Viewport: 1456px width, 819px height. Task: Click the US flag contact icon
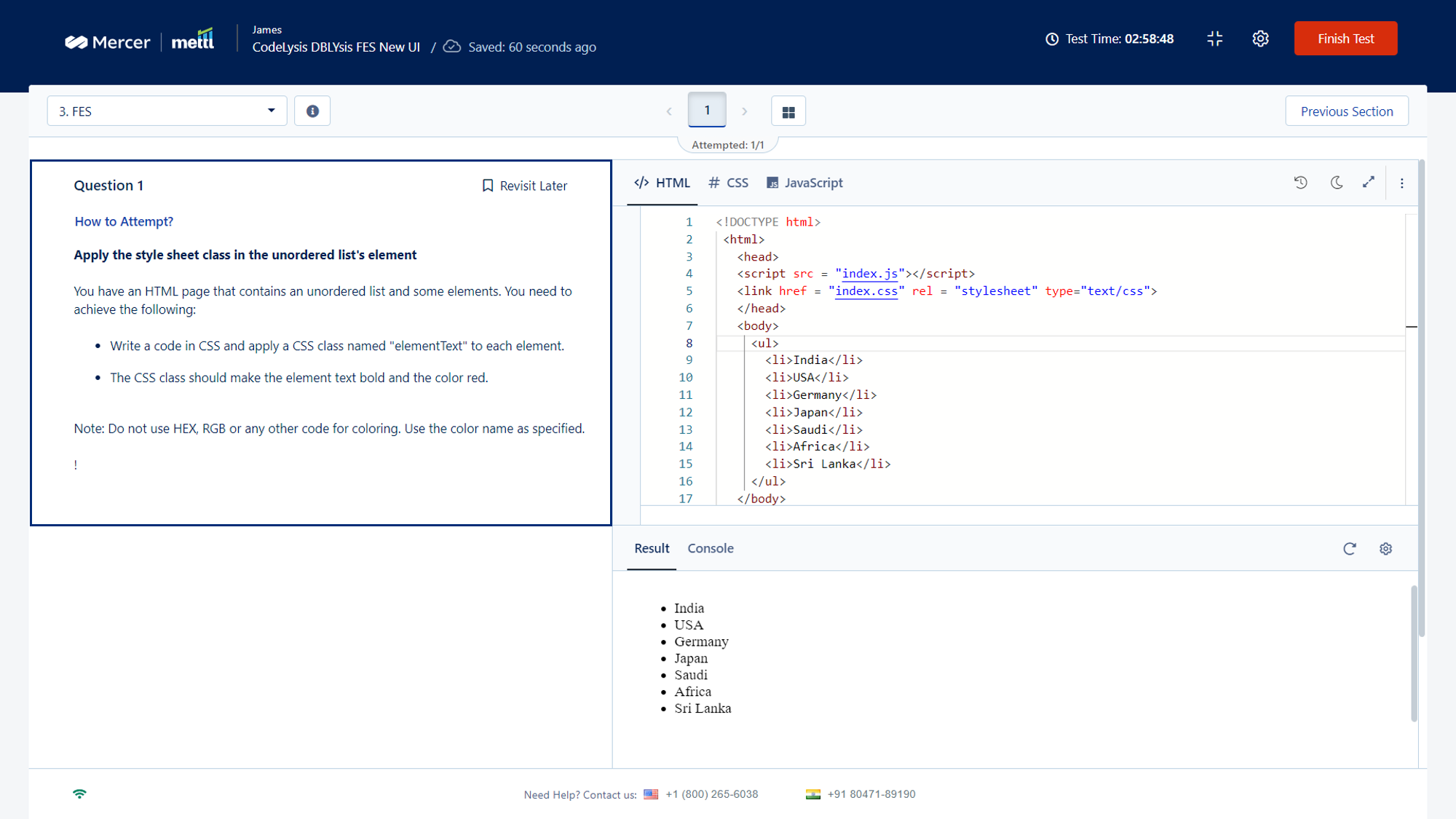(x=651, y=794)
